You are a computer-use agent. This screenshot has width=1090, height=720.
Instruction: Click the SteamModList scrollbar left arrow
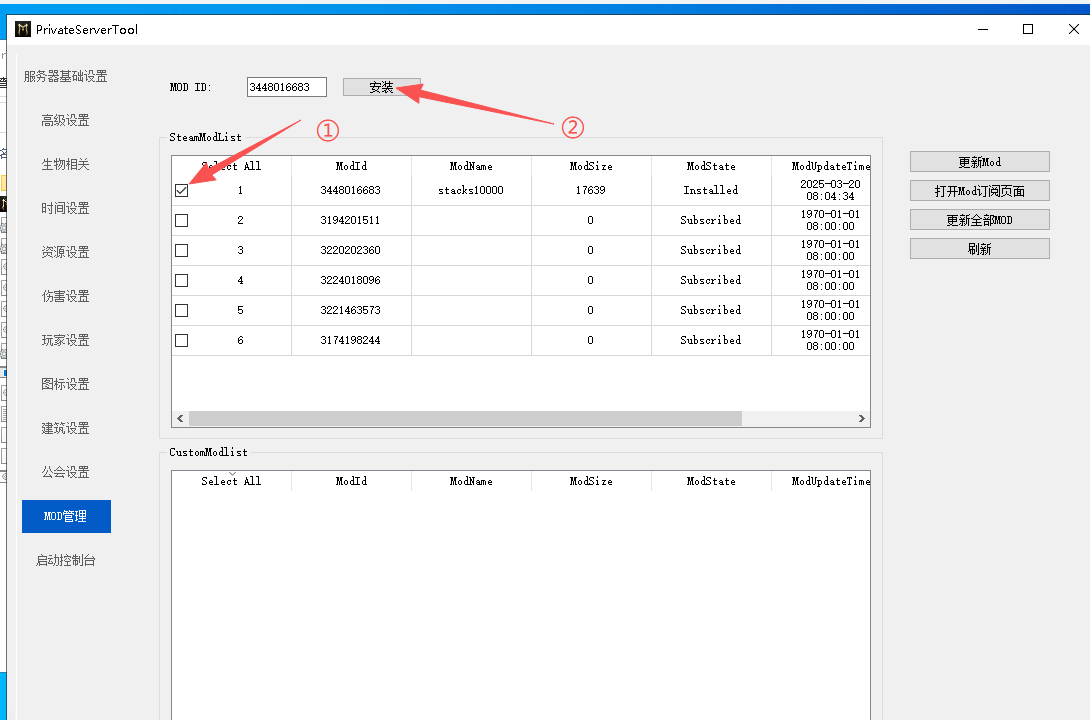point(181,419)
